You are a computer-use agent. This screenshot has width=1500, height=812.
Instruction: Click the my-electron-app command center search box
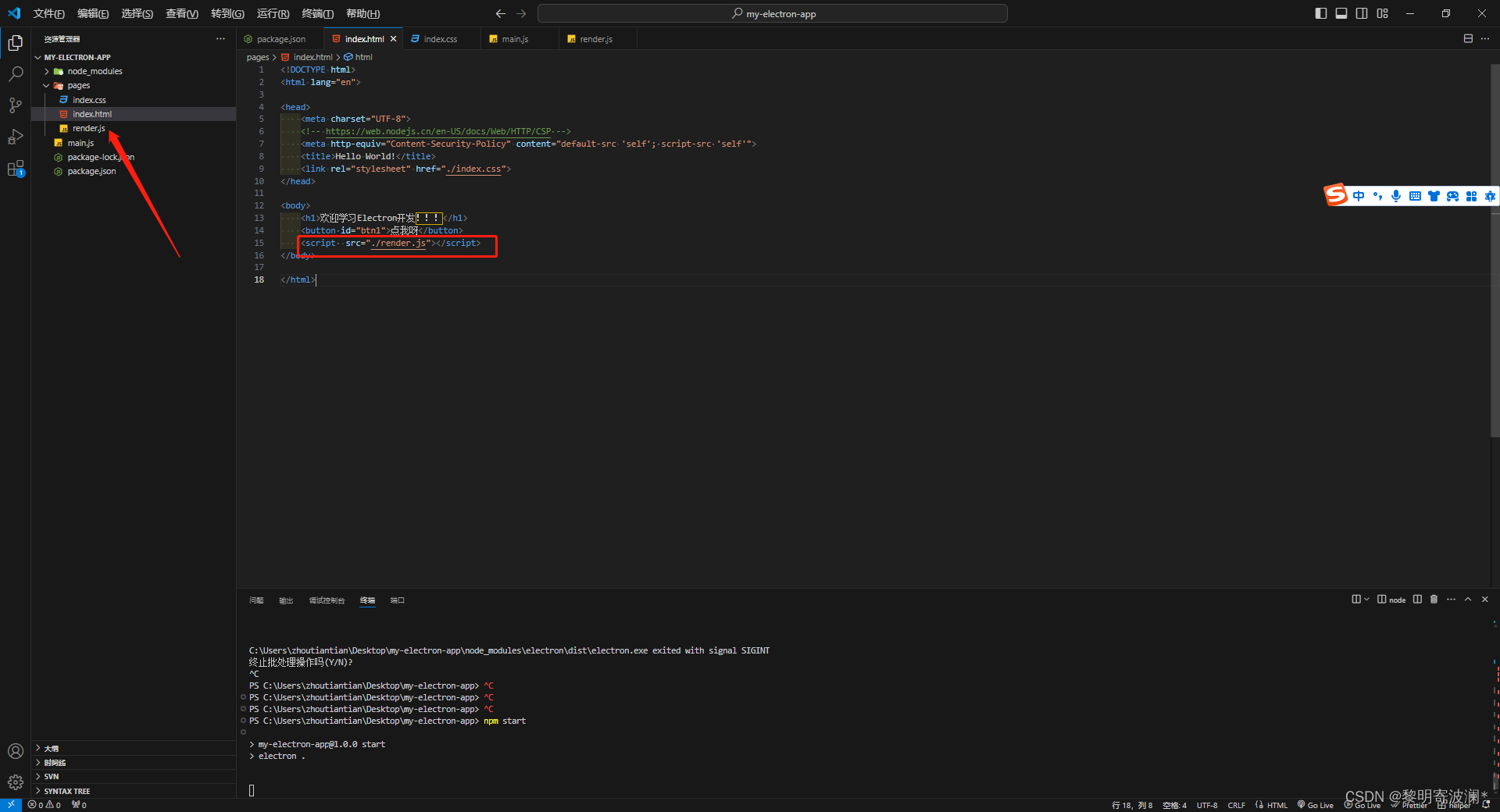pos(773,13)
